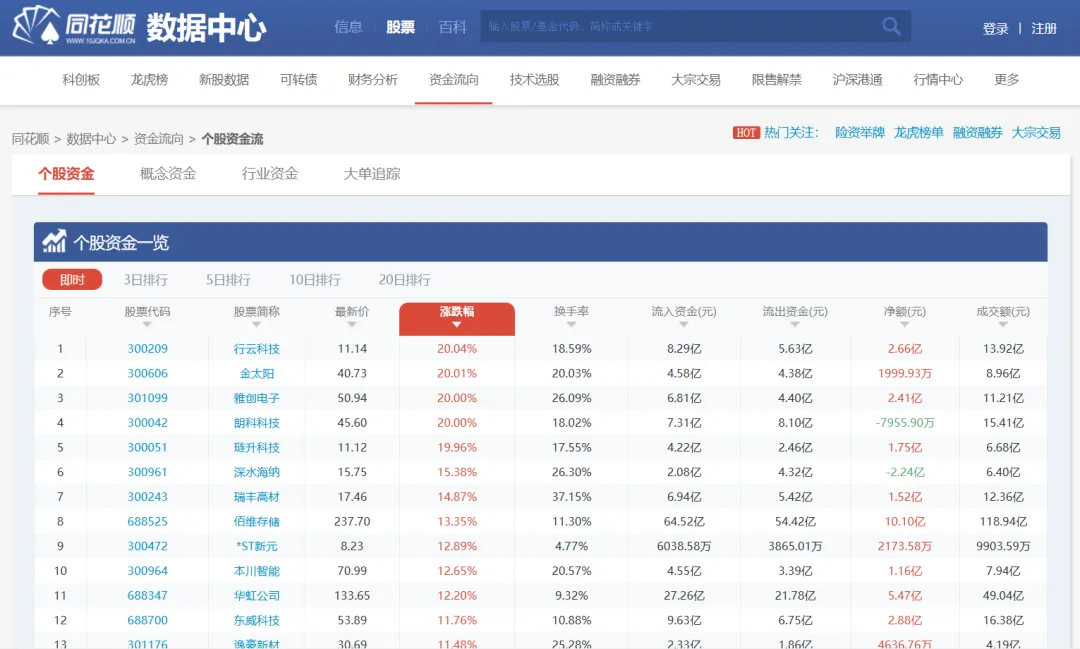Switch to 5日排行 ranking
Image resolution: width=1080 pixels, height=649 pixels.
[228, 280]
